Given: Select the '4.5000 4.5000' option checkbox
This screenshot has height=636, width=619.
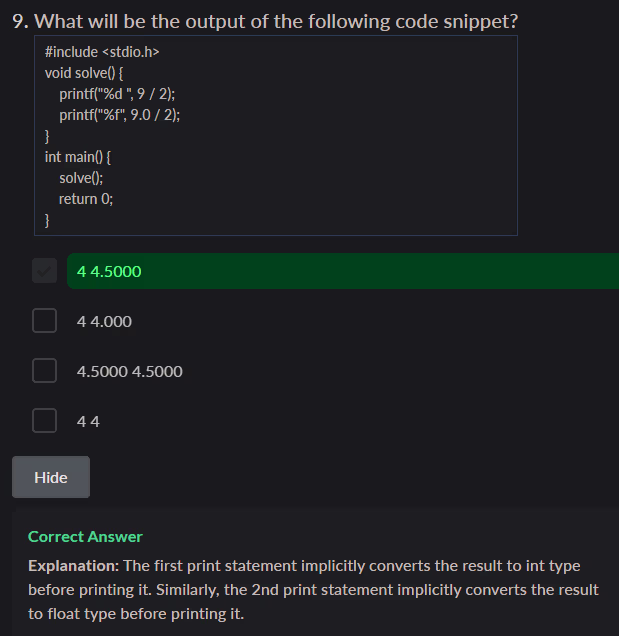Looking at the screenshot, I should coord(44,371).
